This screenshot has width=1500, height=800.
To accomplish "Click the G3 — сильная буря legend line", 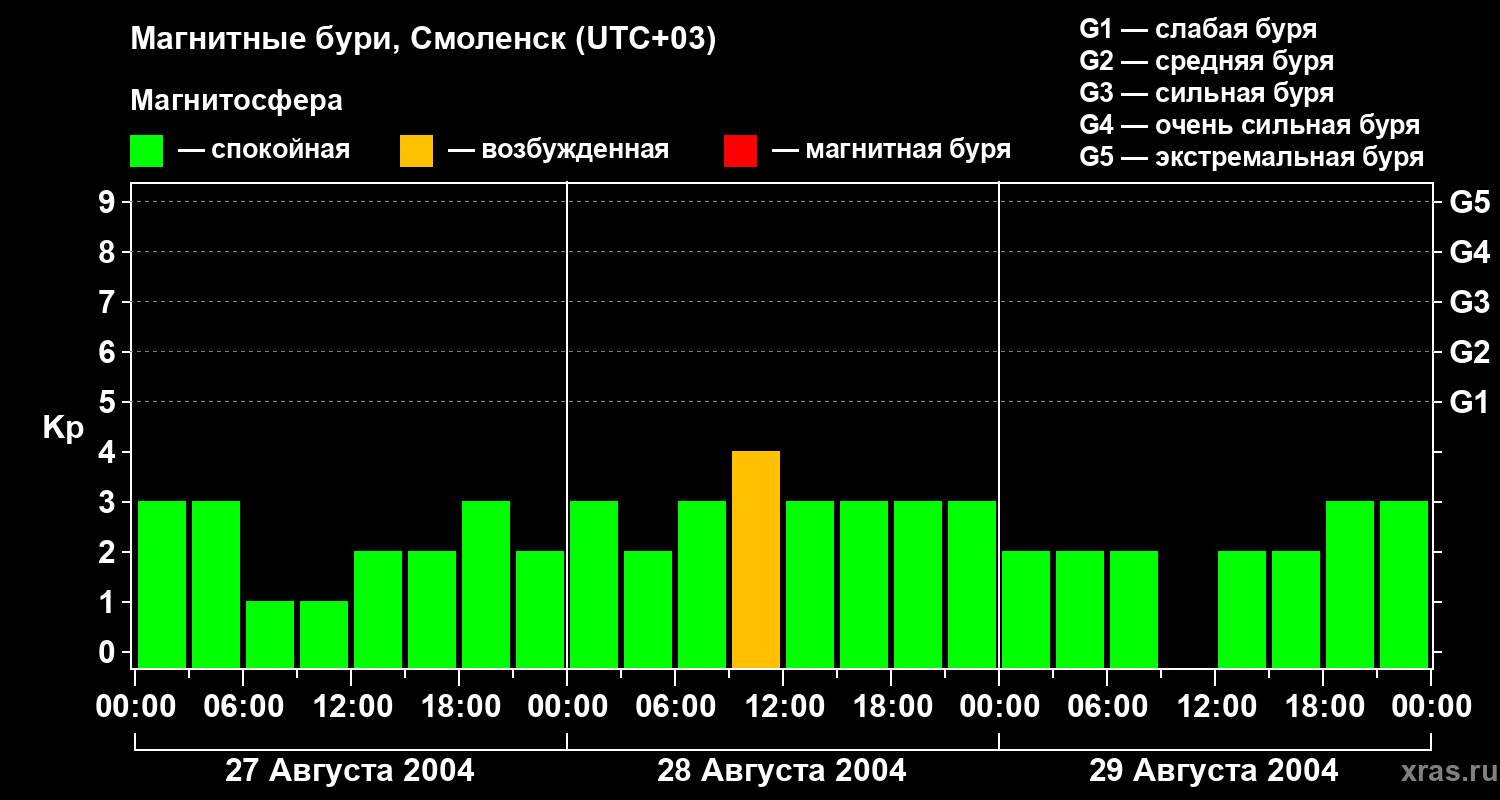I will (x=1207, y=93).
